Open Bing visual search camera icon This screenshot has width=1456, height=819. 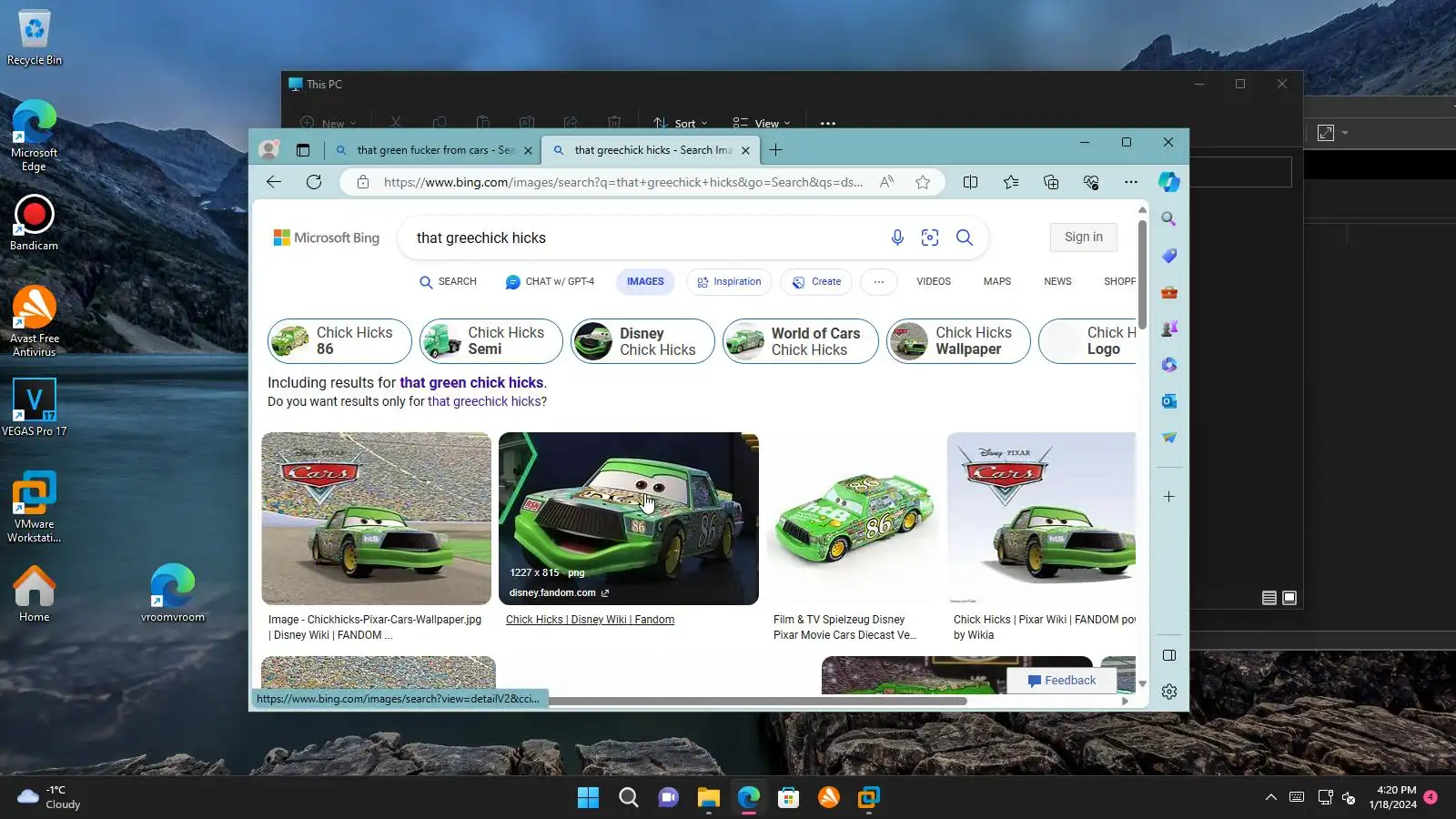click(930, 238)
